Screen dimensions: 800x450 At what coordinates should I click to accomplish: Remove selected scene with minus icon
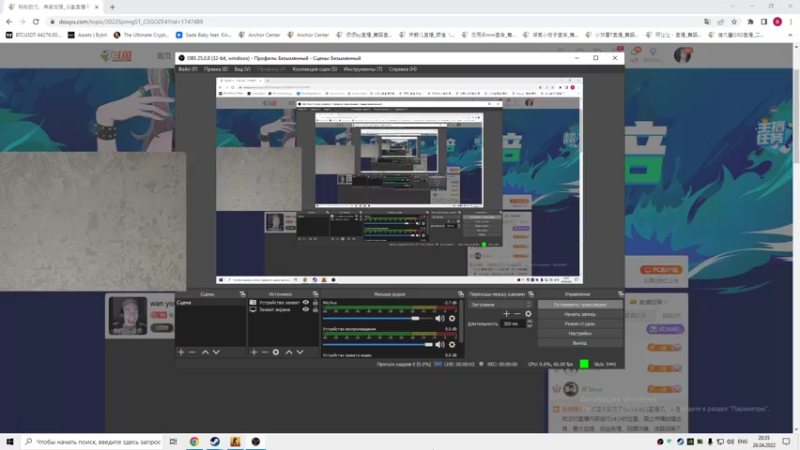(x=192, y=352)
